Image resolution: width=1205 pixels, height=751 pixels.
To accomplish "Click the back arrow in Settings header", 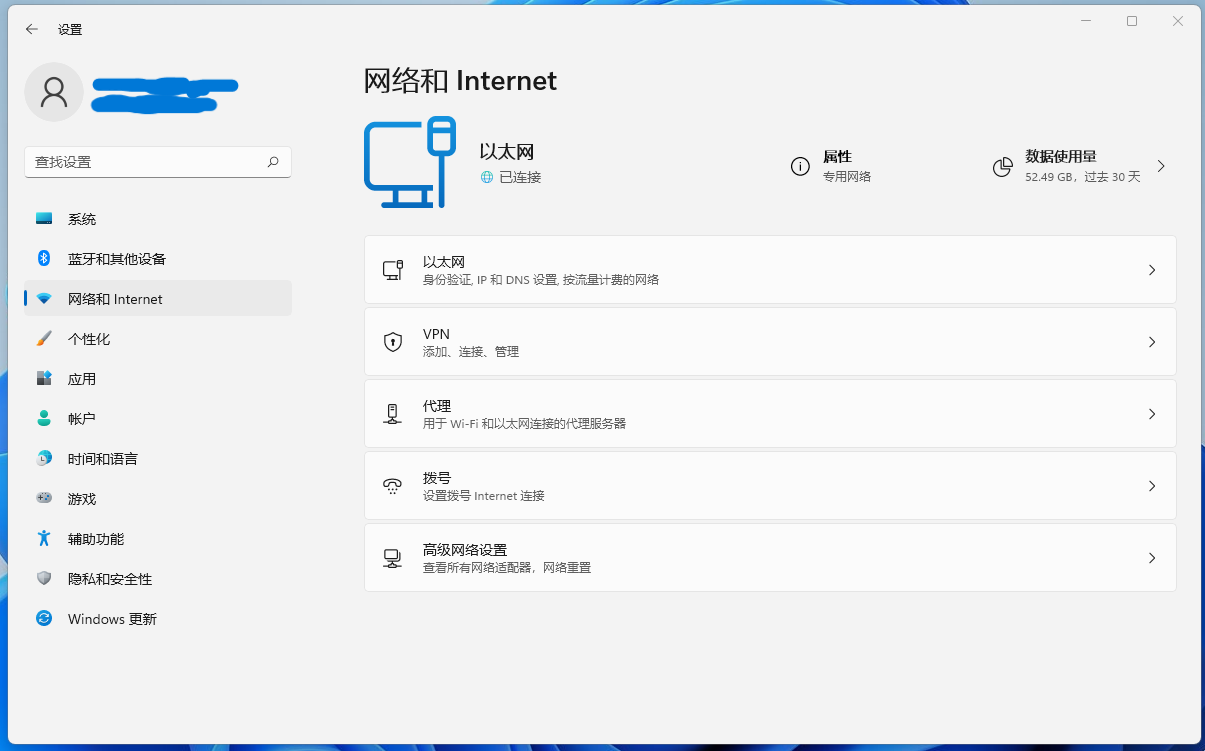I will coord(32,29).
